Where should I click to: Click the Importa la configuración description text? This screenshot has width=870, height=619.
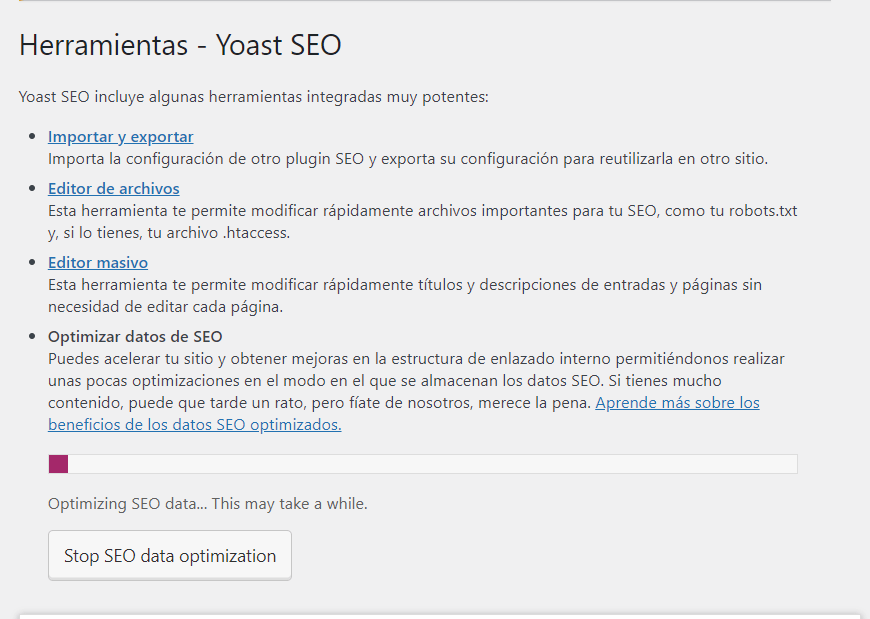coord(408,159)
